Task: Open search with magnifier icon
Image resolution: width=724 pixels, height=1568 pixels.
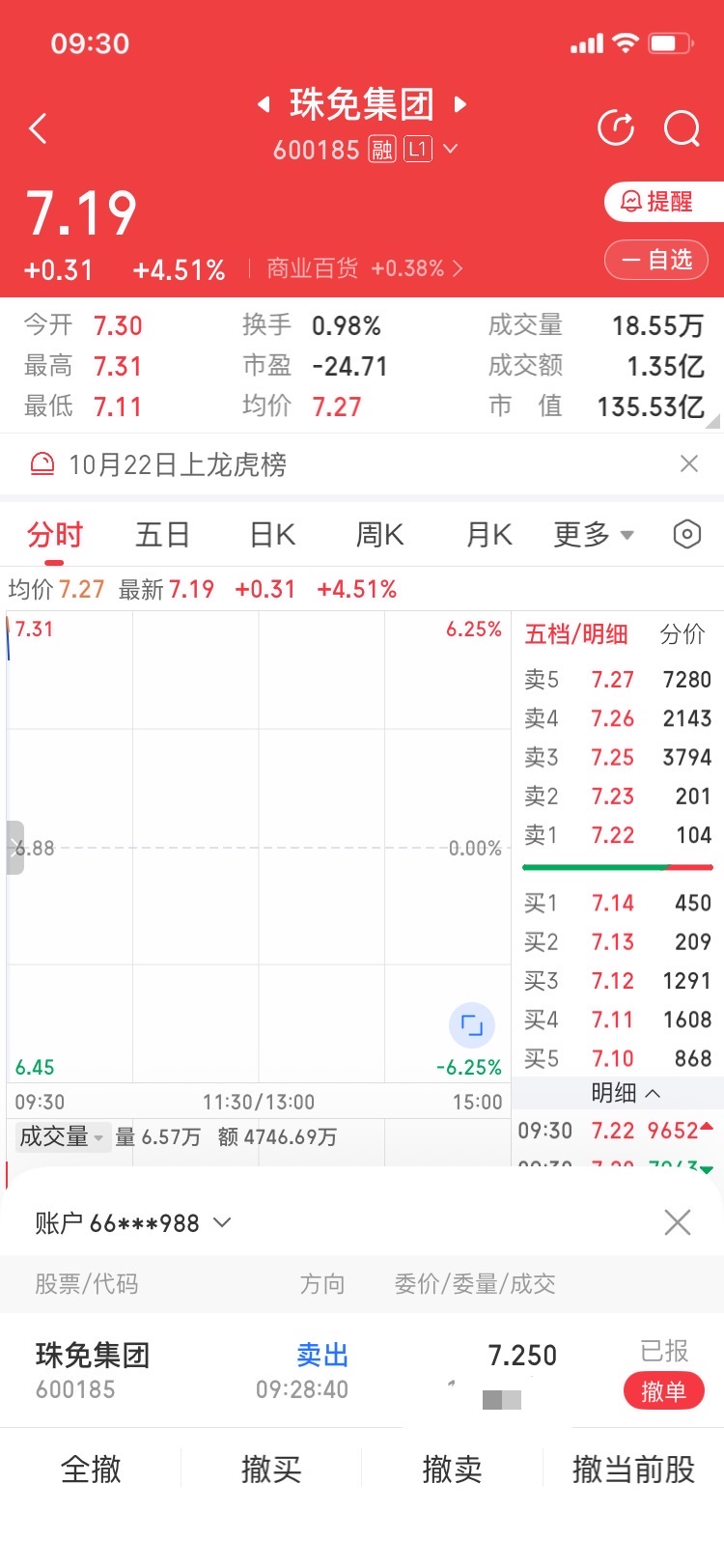Action: pos(682,127)
